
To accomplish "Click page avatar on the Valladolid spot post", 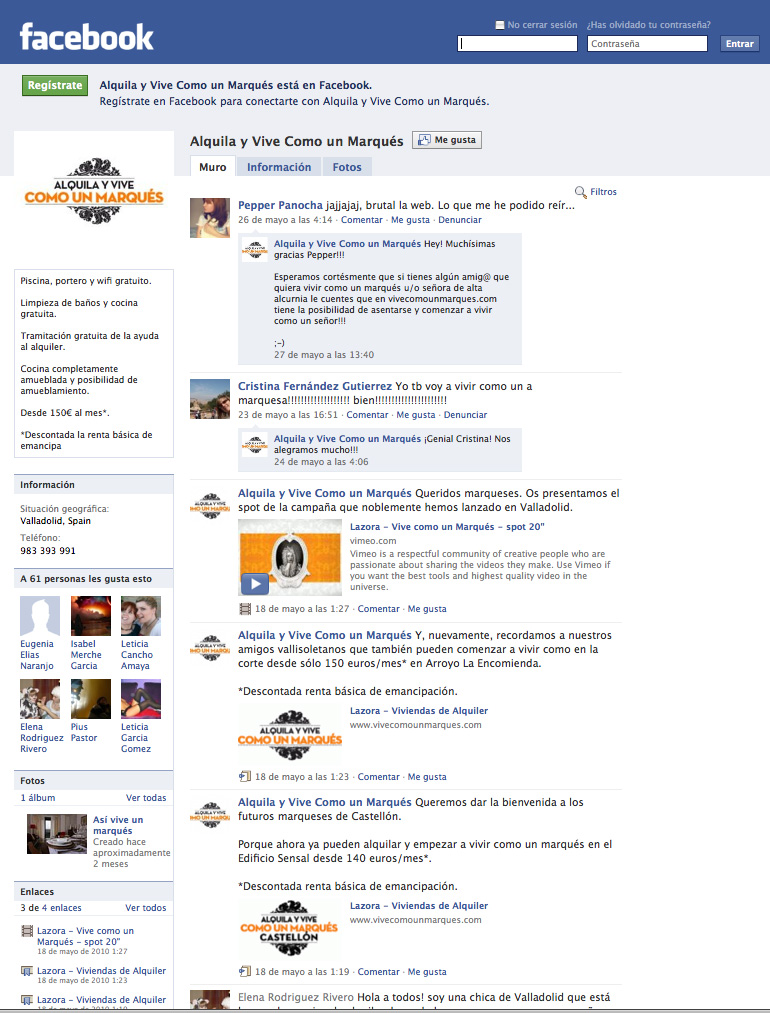I will 210,506.
